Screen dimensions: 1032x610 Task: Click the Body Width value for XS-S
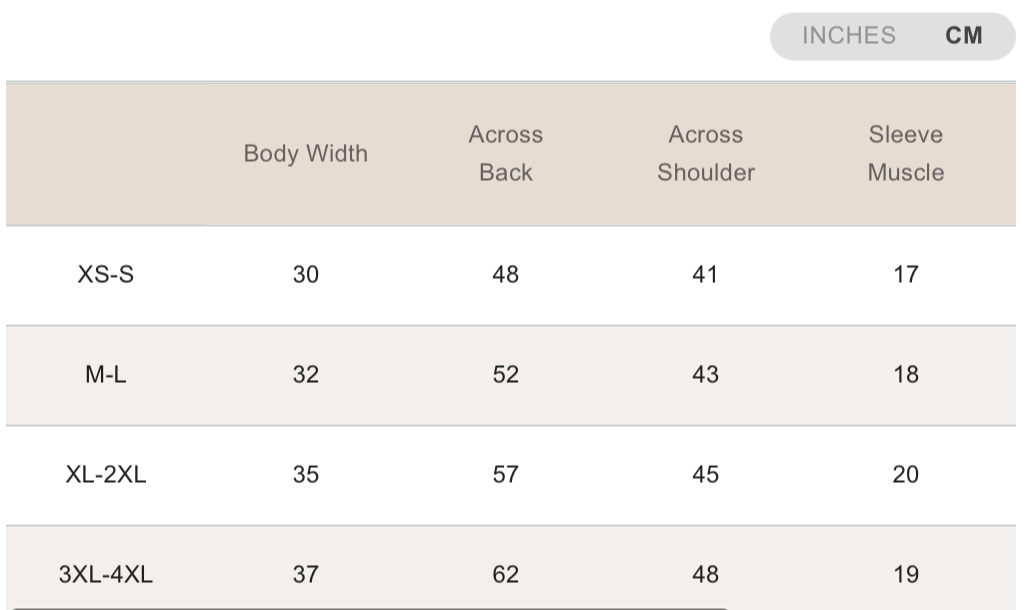306,275
